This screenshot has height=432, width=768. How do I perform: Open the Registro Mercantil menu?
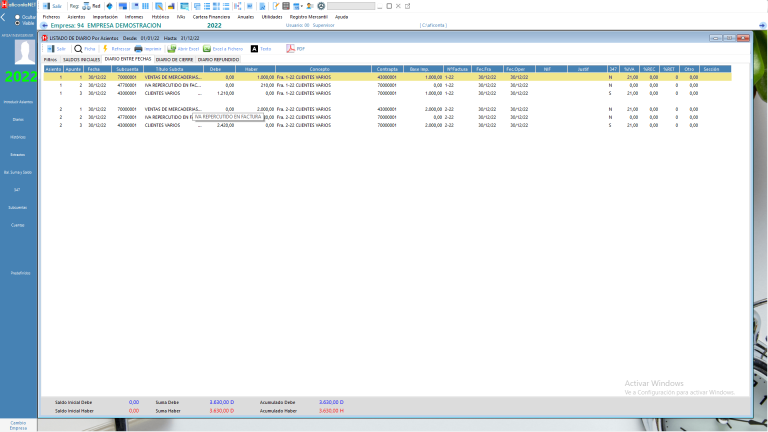[x=308, y=17]
